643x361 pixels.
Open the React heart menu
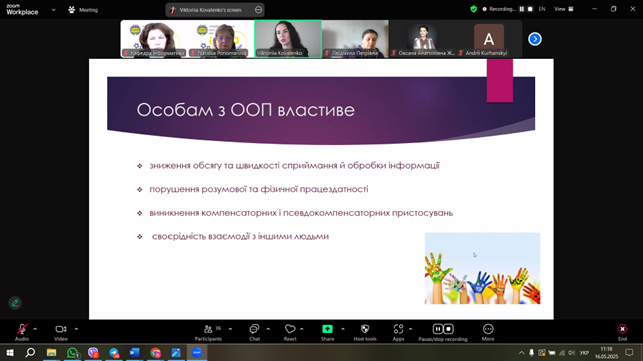290,332
